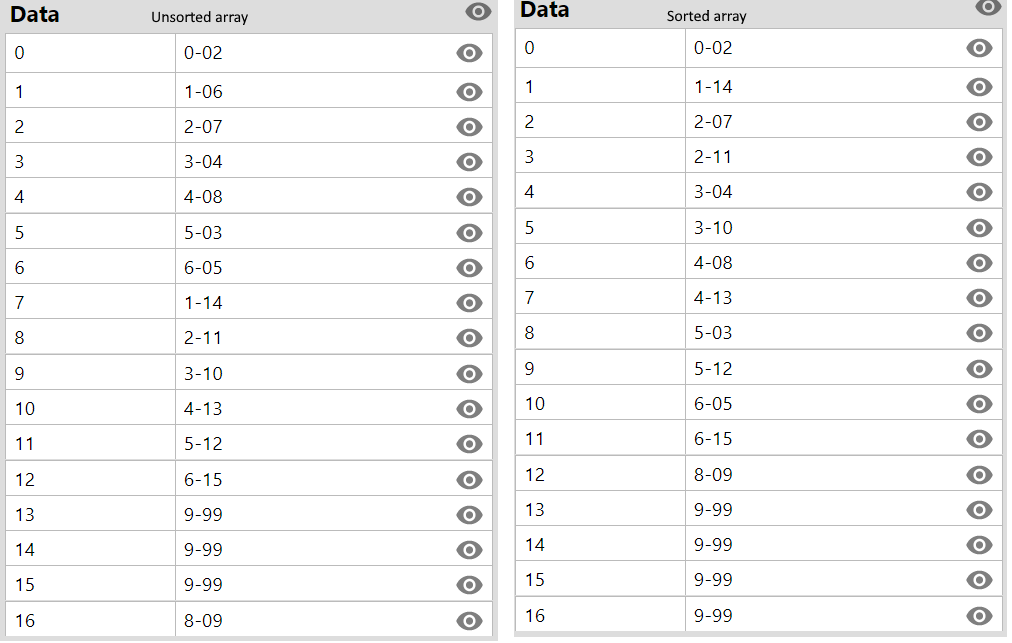Viewport: 1012px width, 643px height.
Task: Click eye icon in Sorted array header
Action: pos(988,7)
